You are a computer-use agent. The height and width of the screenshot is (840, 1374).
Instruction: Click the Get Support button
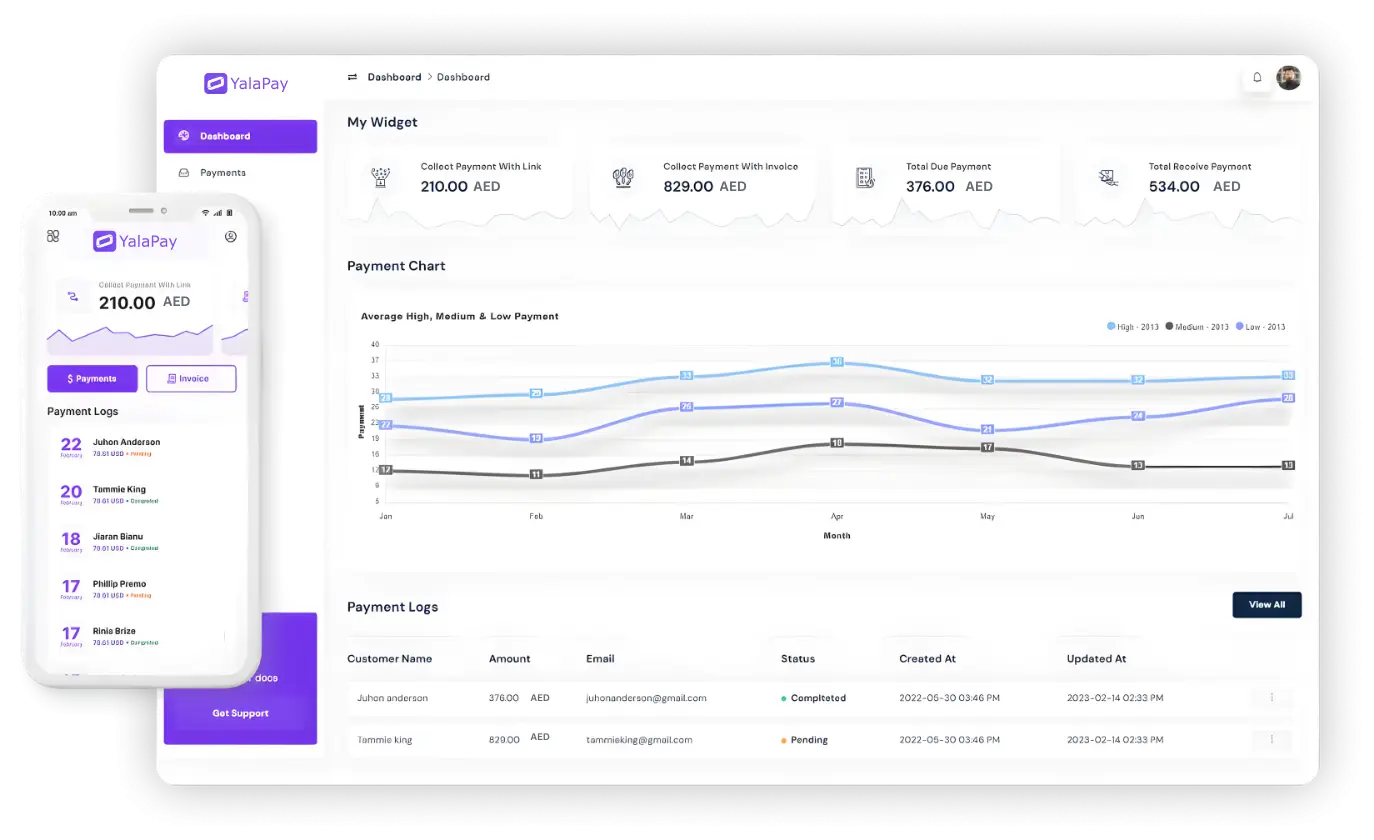click(240, 714)
